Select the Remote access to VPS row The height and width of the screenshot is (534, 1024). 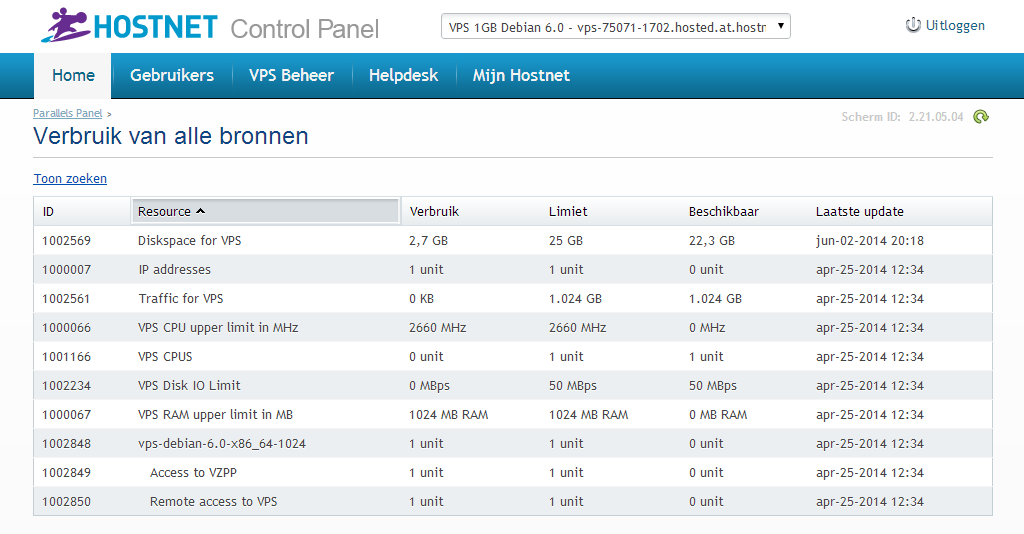point(213,501)
